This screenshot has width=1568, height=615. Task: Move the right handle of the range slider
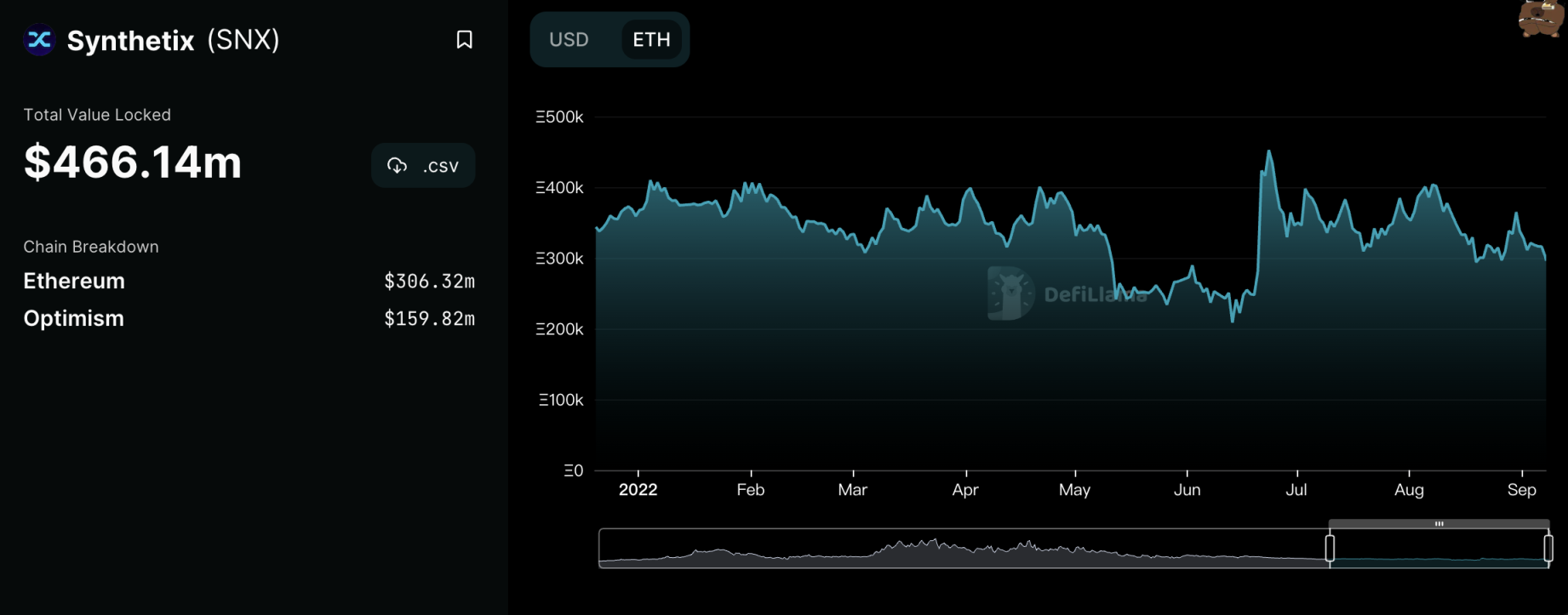click(x=1548, y=548)
